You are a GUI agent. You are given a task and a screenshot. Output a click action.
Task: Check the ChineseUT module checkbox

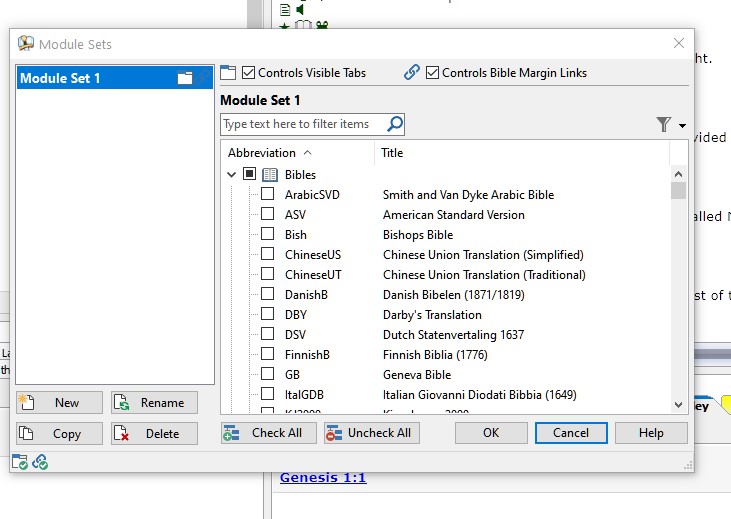(267, 274)
